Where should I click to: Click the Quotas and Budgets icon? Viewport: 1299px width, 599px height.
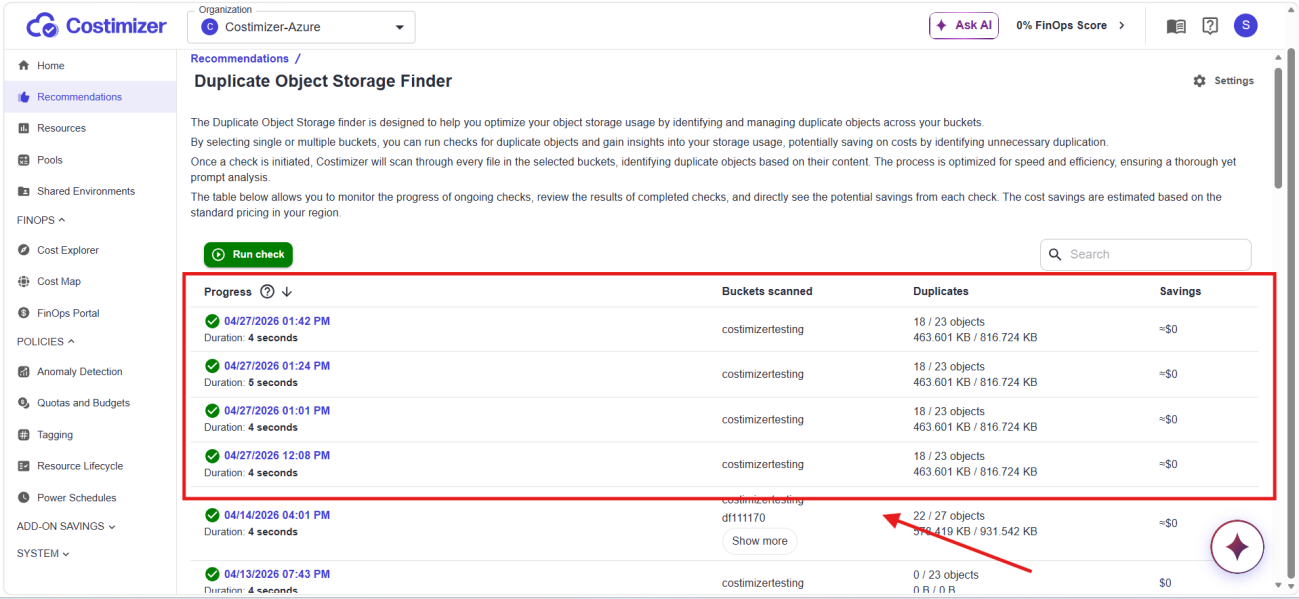[x=24, y=403]
